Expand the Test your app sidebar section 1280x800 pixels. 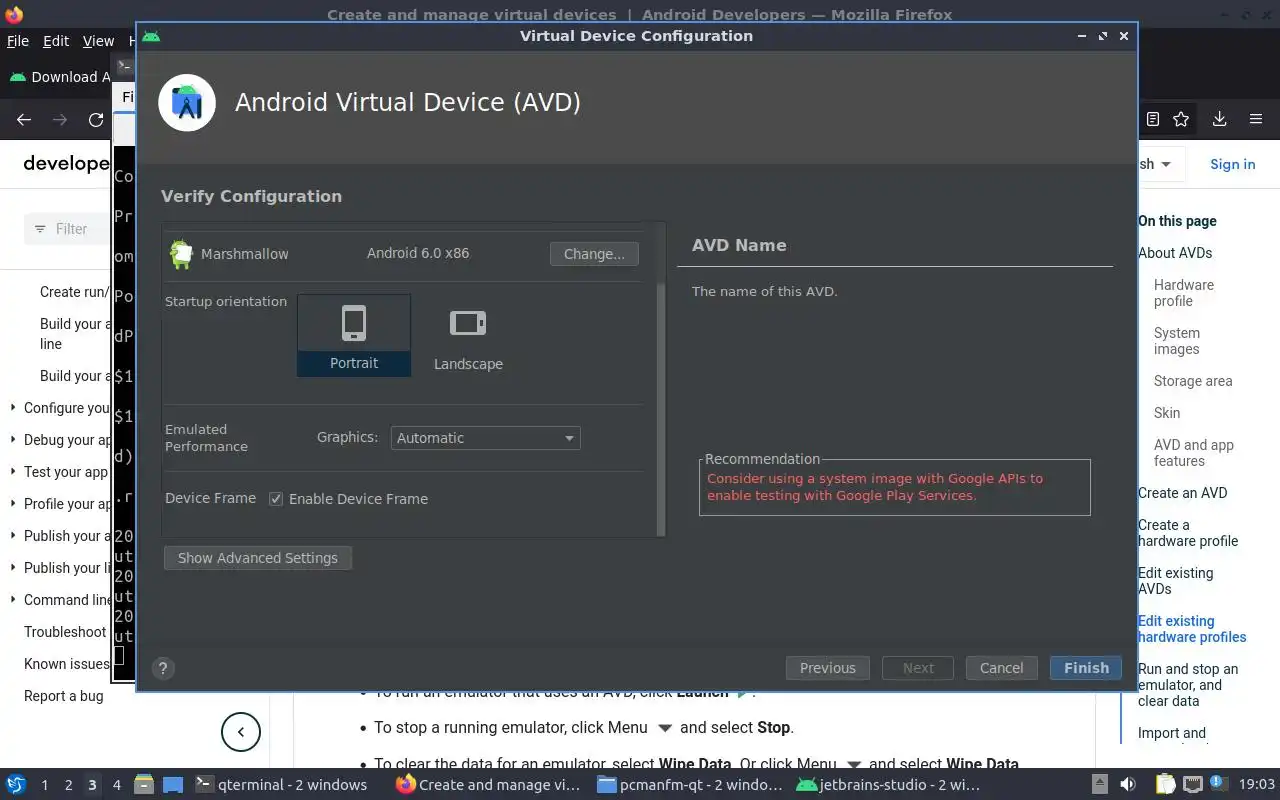[13, 472]
